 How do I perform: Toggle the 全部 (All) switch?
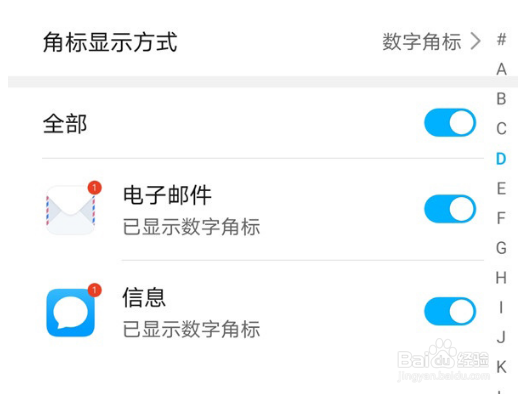coord(450,123)
